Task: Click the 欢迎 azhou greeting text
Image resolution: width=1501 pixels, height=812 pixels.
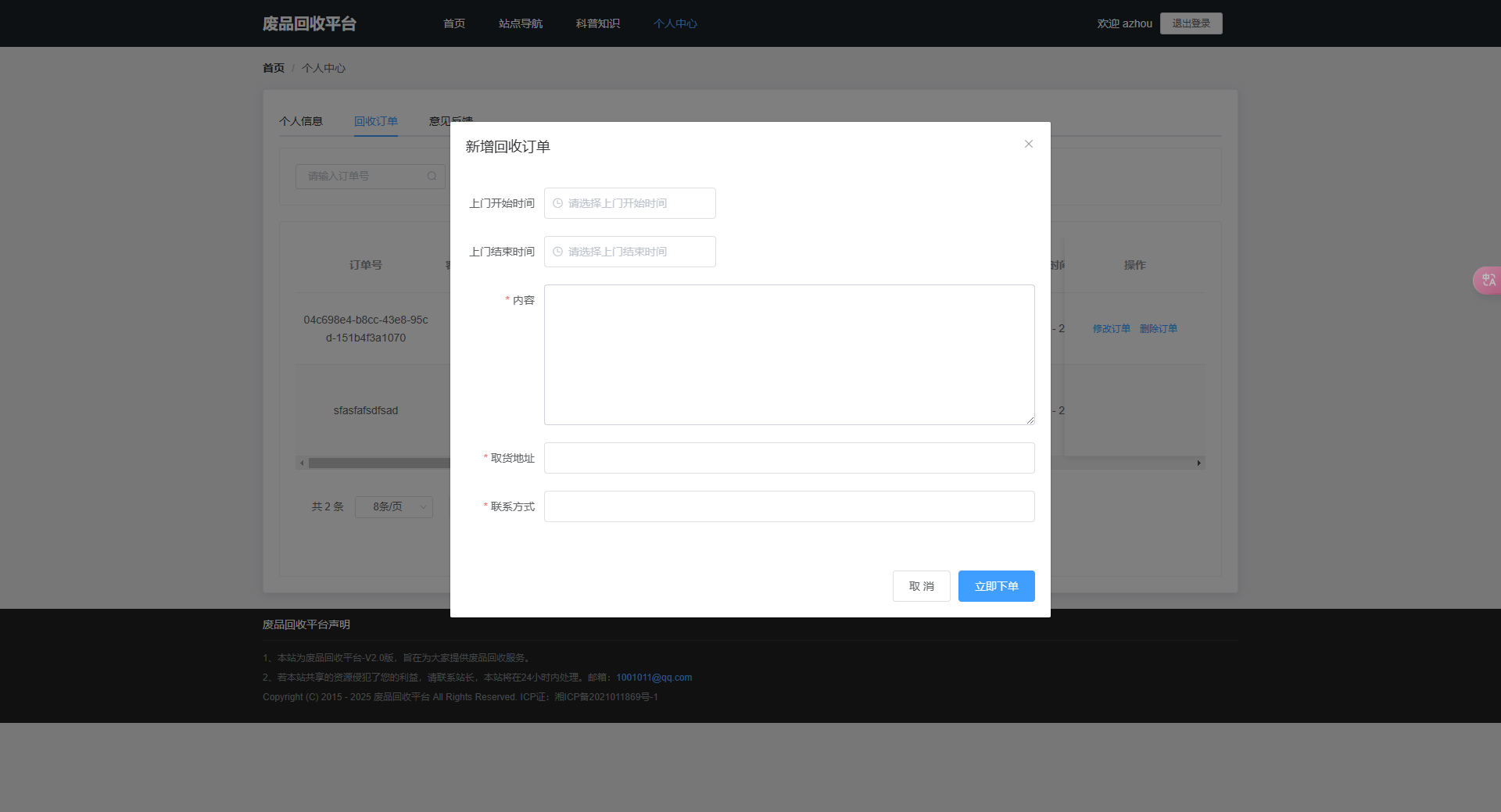Action: click(1125, 23)
